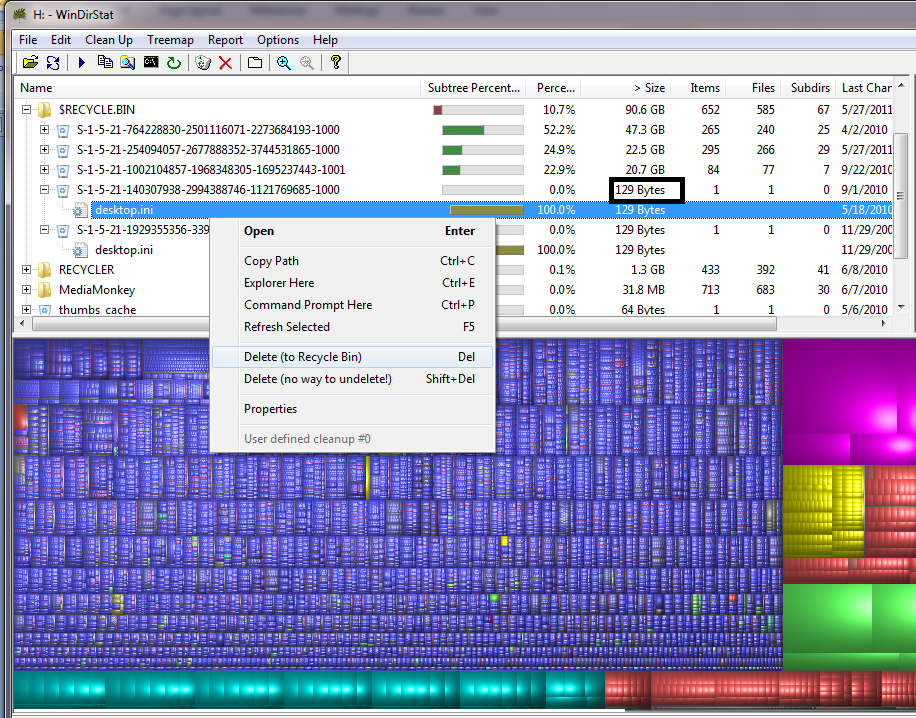Viewport: 916px width, 718px height.
Task: Choose Copy Path in context menu
Action: [x=353, y=261]
